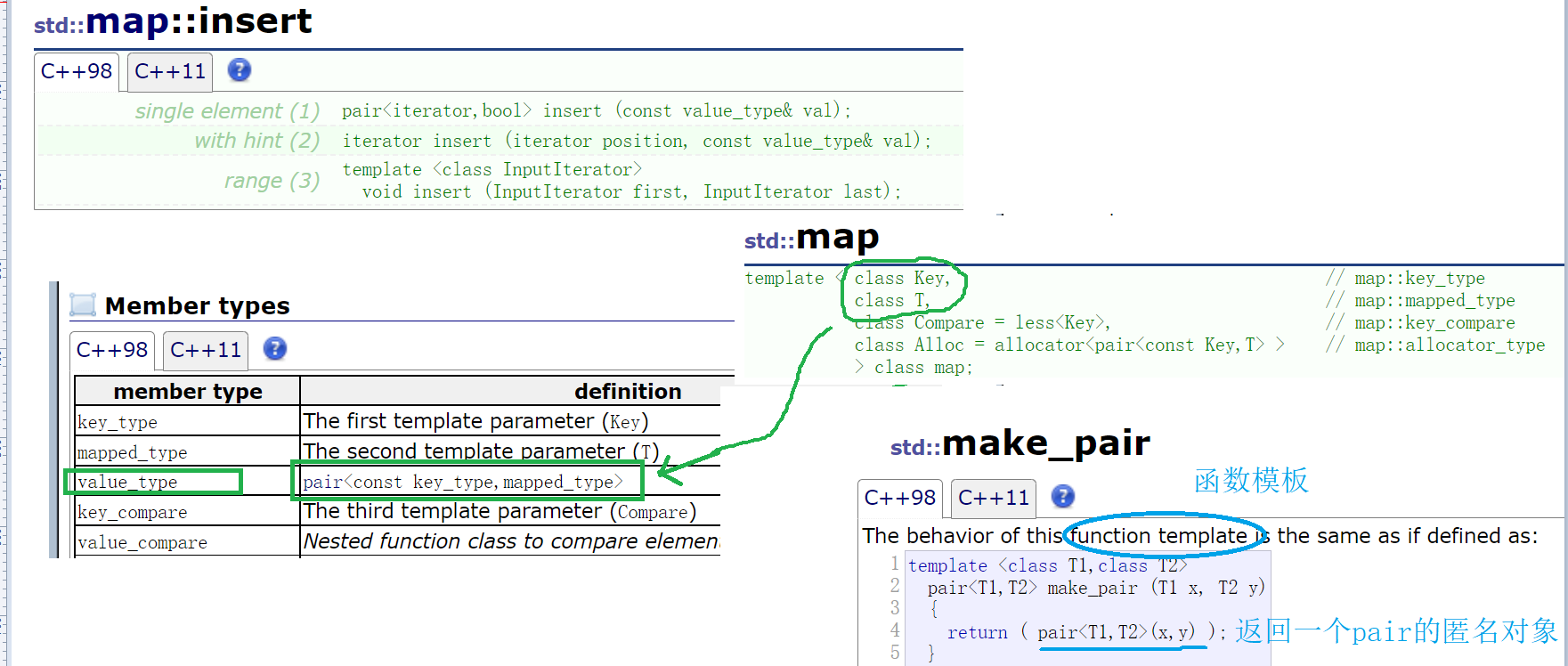Image resolution: width=1568 pixels, height=666 pixels.
Task: Click 'class Compare = less<Key>,' line
Action: point(982,322)
